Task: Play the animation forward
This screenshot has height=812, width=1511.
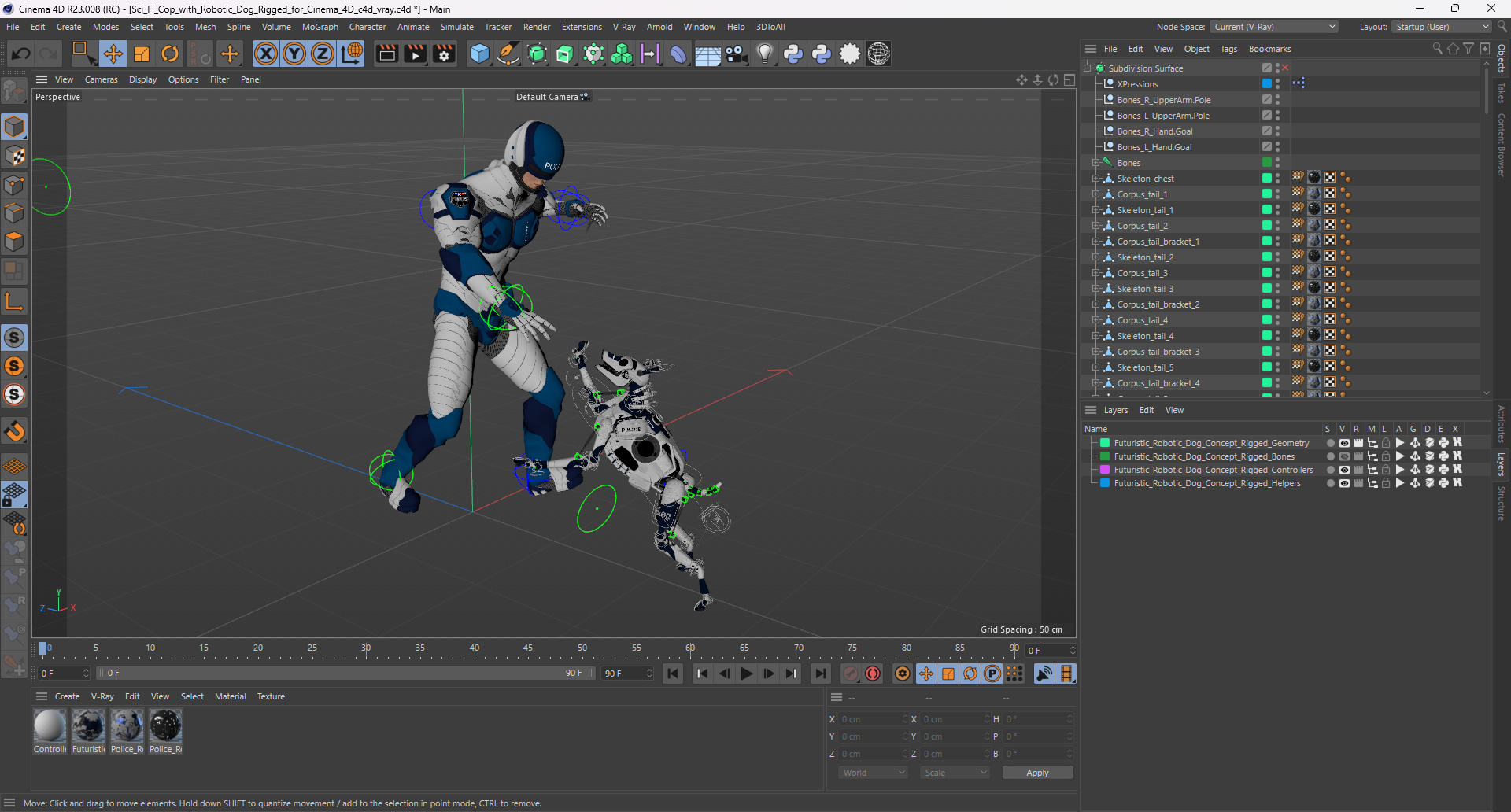Action: 747,674
